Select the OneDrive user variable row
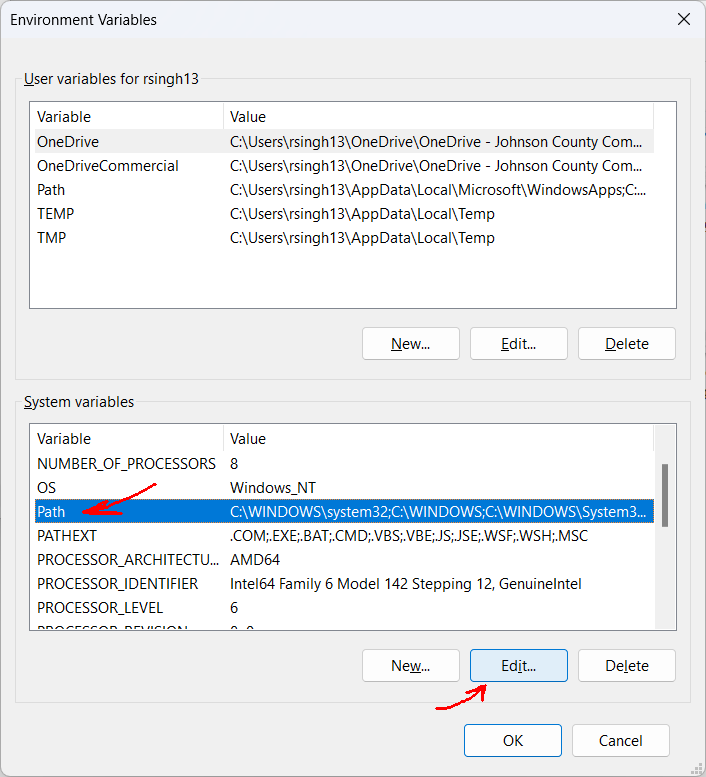The height and width of the screenshot is (777, 706). point(344,142)
